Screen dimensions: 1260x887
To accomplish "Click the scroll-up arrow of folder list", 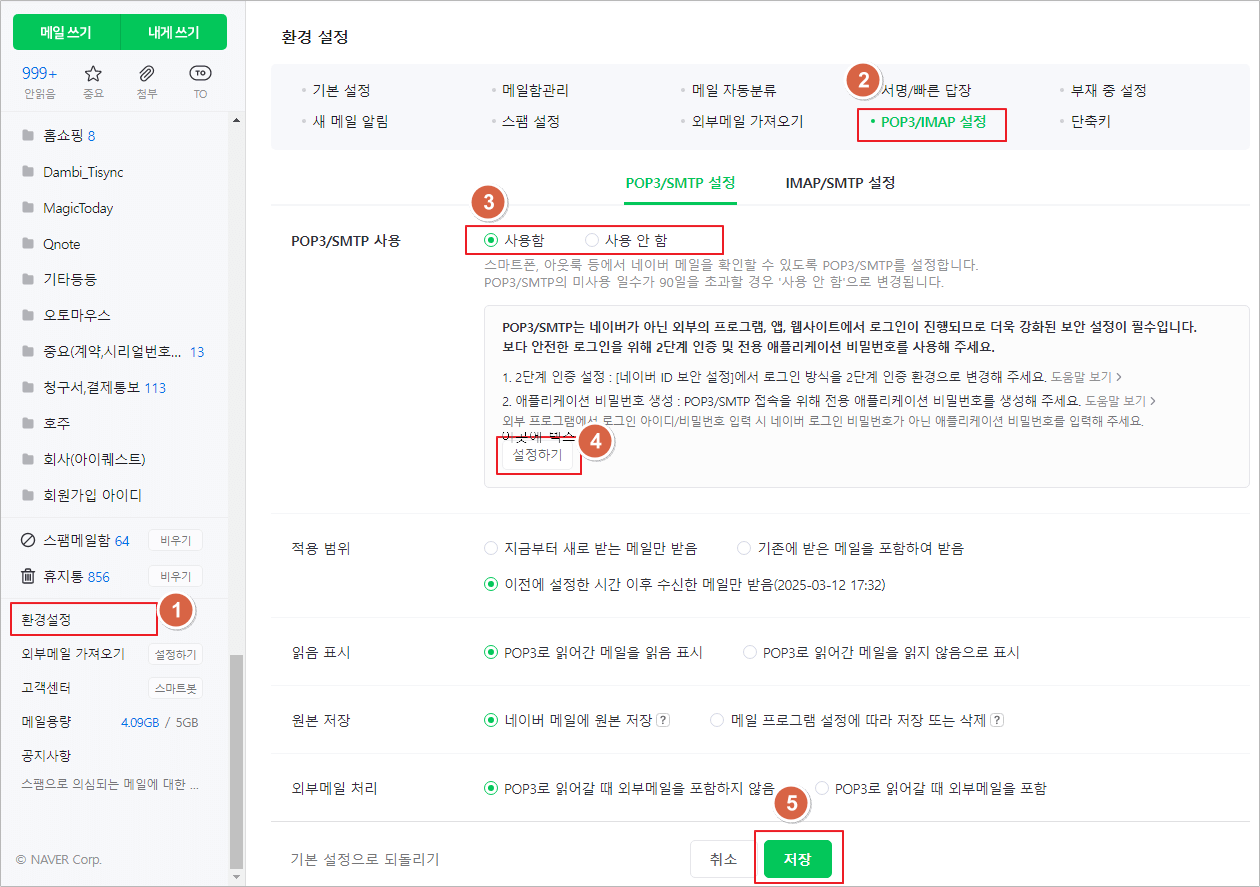I will [x=236, y=120].
